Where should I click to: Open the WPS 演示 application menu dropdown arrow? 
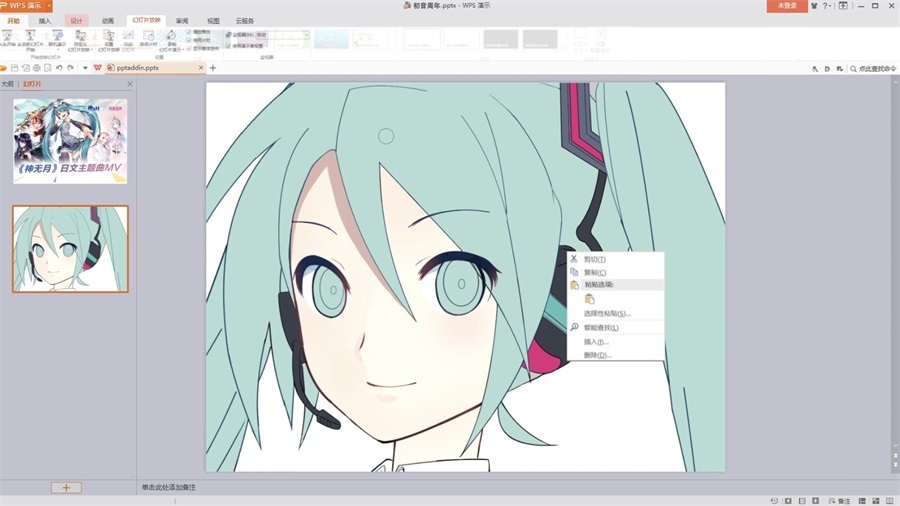pyautogui.click(x=49, y=6)
